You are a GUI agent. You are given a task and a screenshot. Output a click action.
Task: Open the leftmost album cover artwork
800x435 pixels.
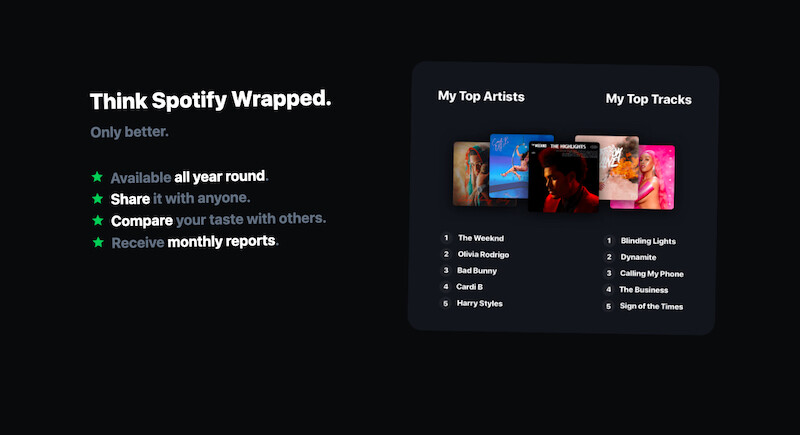471,174
